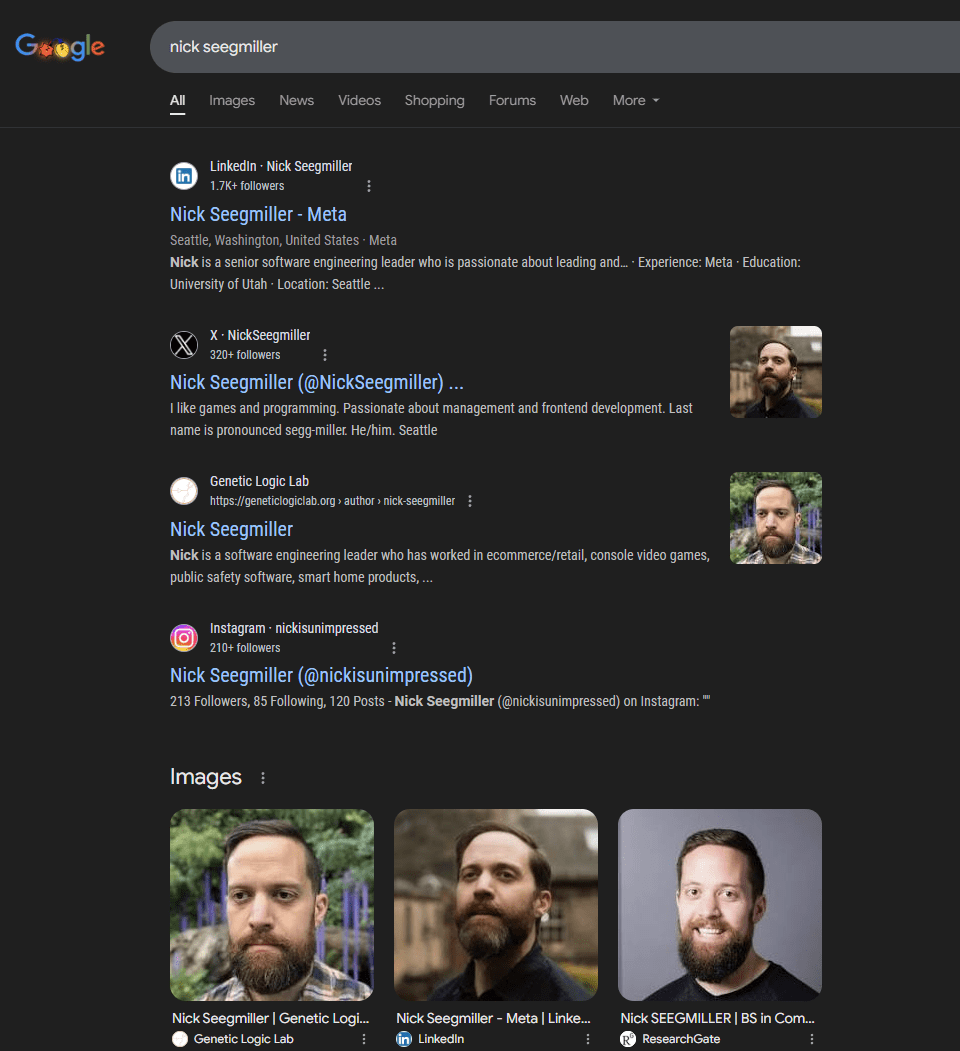Open thumbnail beside the X search result

pos(776,372)
